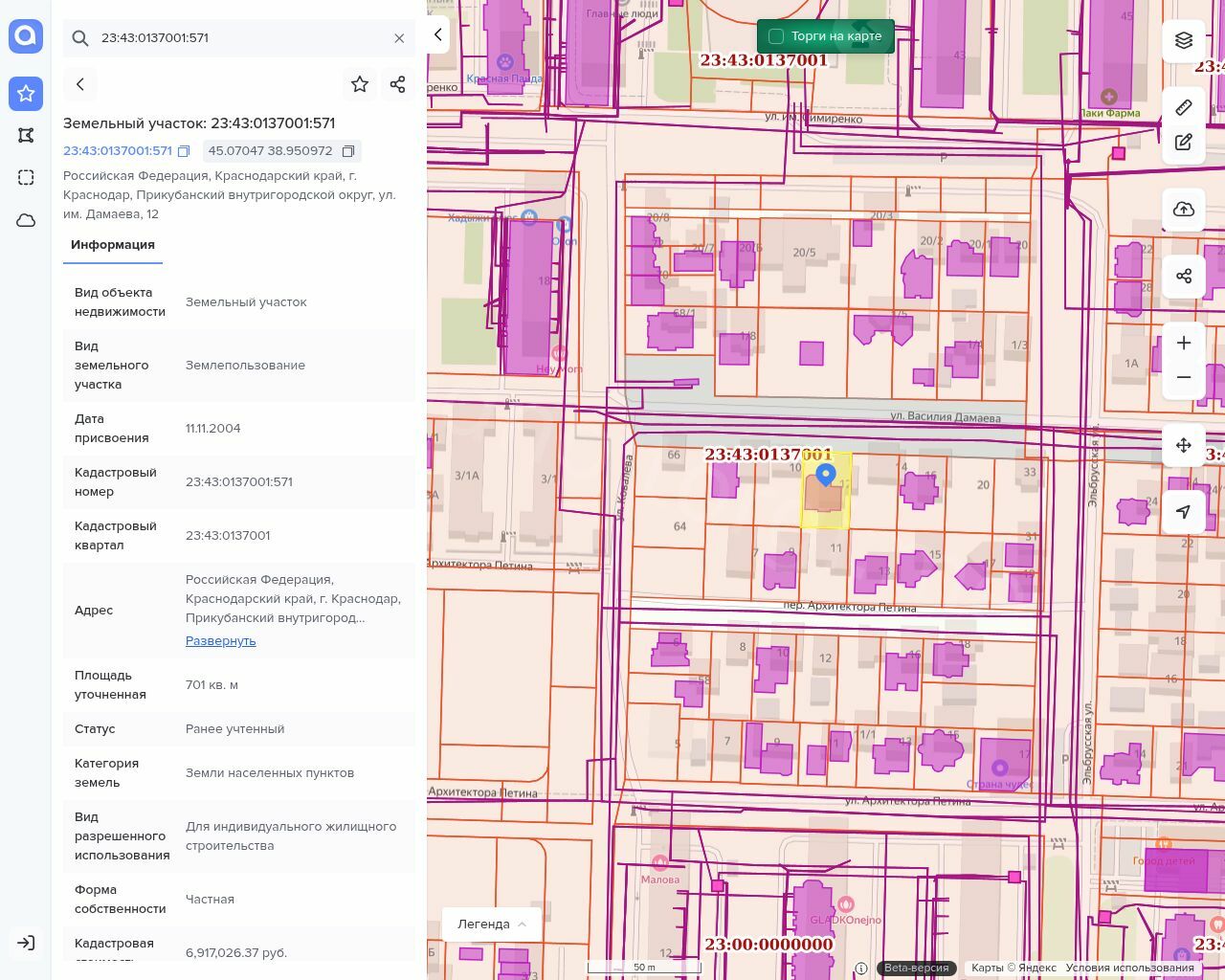Expand full address via Развернуть

(220, 640)
